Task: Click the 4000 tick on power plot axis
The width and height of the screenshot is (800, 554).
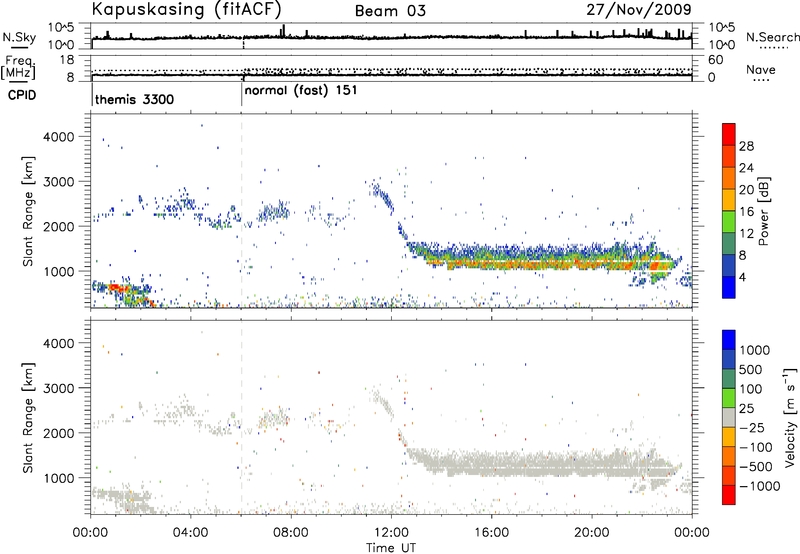Action: click(58, 137)
